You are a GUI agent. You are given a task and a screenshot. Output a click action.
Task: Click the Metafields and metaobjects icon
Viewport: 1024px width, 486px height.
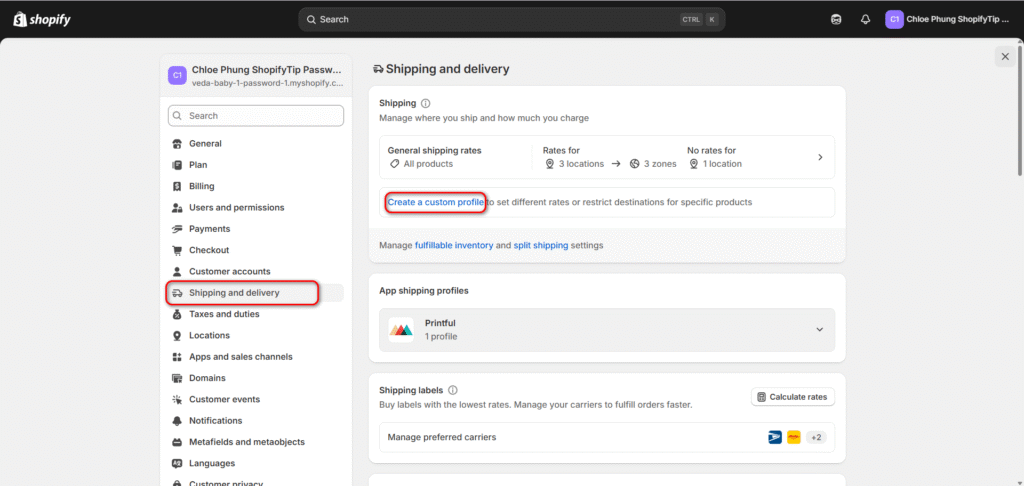(176, 442)
